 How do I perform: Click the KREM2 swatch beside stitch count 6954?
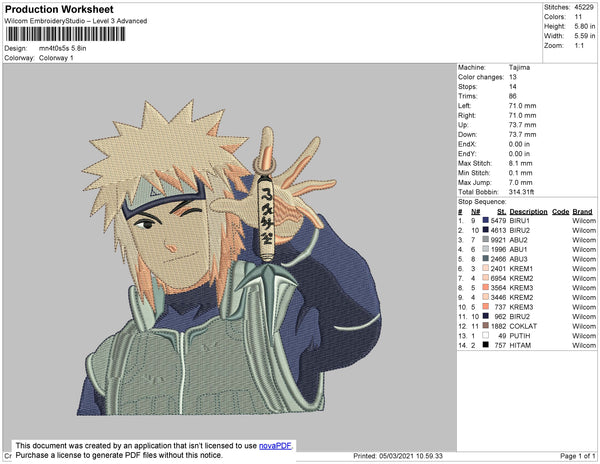[x=486, y=278]
